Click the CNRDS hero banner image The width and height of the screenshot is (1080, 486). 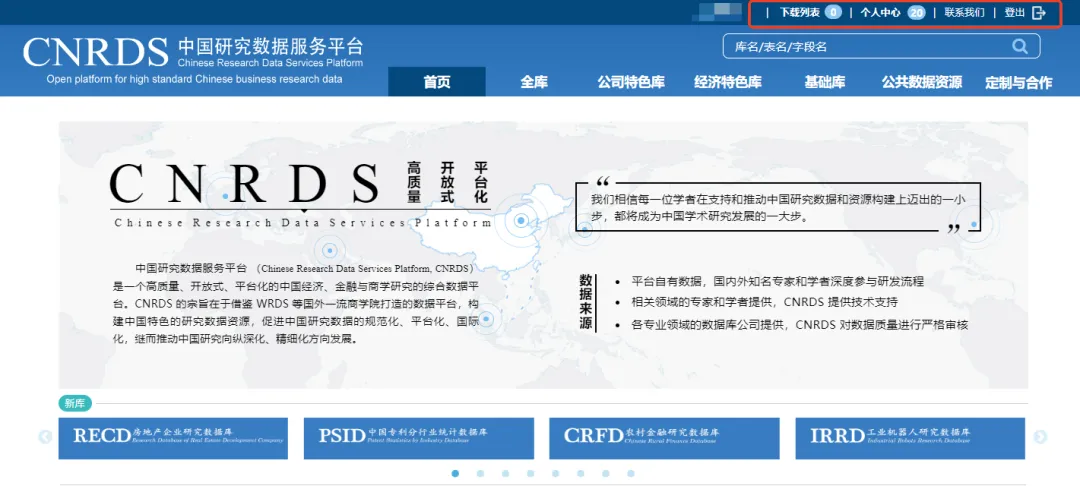543,255
